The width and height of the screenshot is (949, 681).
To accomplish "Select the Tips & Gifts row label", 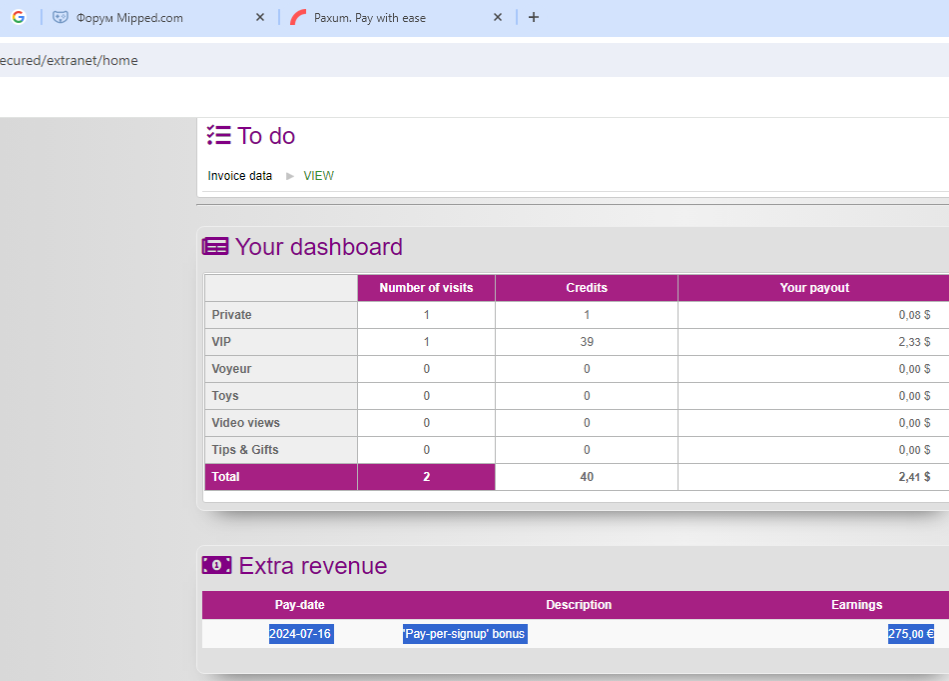I will (245, 450).
